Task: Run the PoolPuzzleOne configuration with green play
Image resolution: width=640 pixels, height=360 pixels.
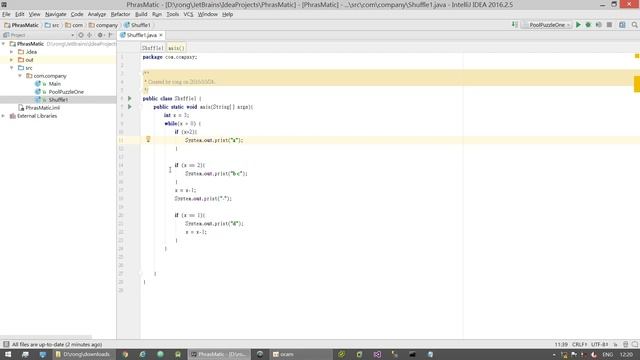Action: (578, 25)
